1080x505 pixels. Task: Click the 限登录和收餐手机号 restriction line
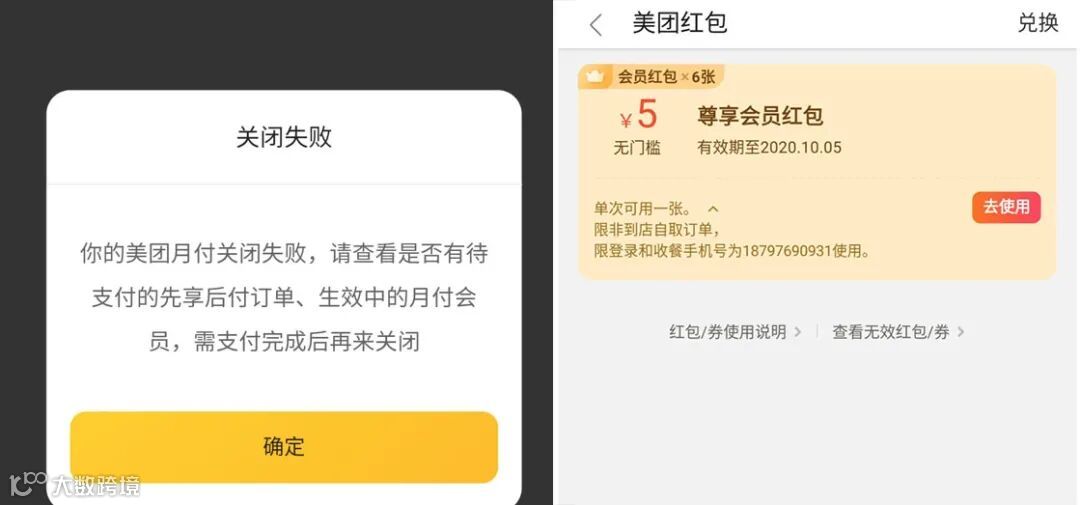point(731,251)
